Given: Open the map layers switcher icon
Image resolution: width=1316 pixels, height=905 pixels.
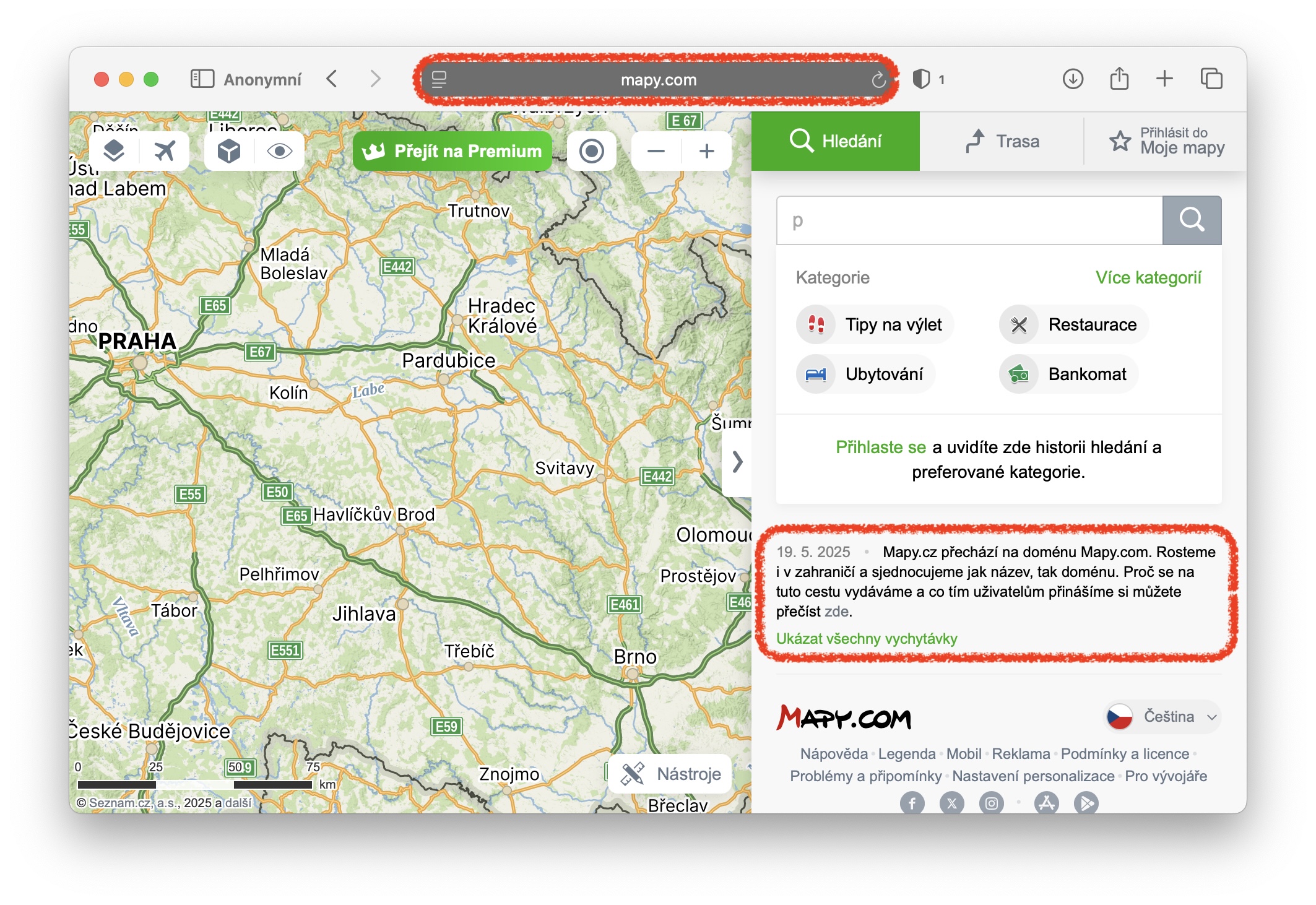Looking at the screenshot, I should coord(114,150).
